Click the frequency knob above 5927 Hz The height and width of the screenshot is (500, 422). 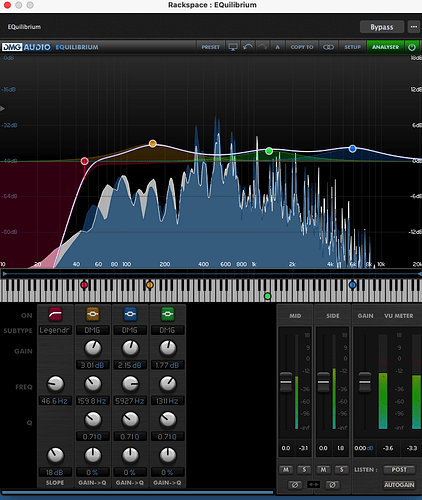(130, 384)
